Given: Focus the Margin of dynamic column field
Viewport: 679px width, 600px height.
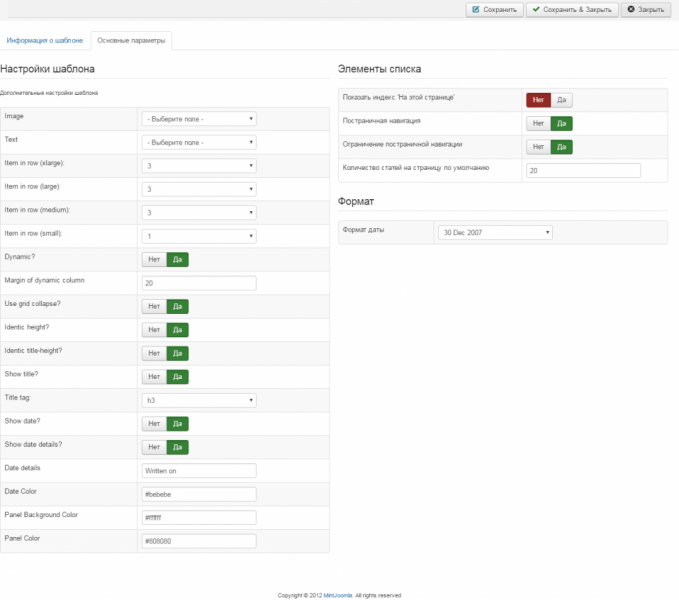Looking at the screenshot, I should click(199, 283).
